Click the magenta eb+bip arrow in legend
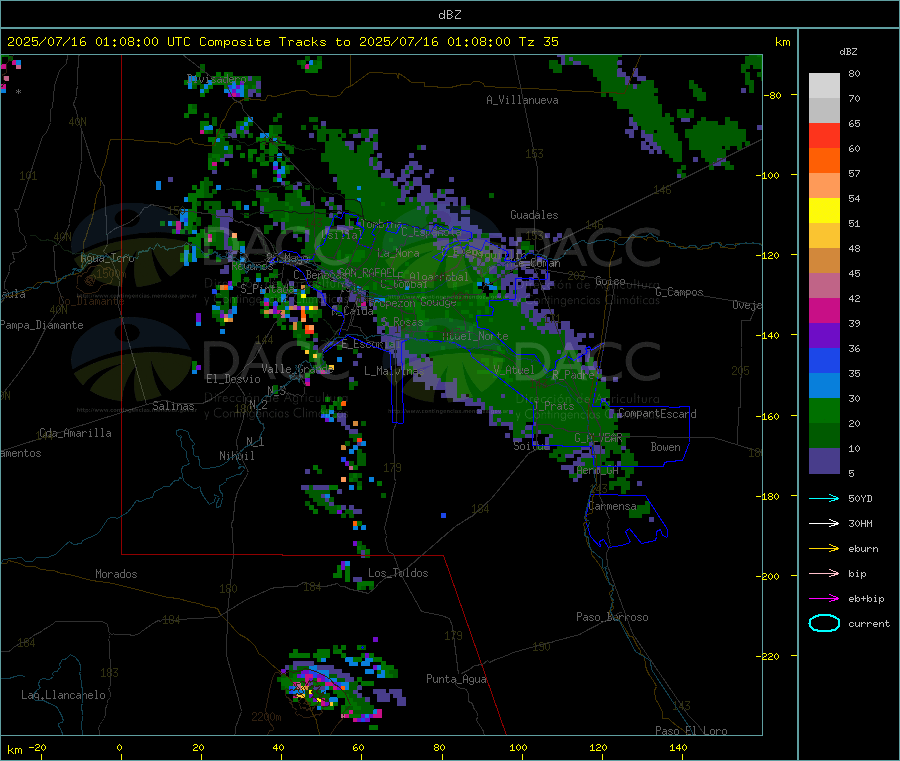The image size is (900, 761). tap(824, 599)
